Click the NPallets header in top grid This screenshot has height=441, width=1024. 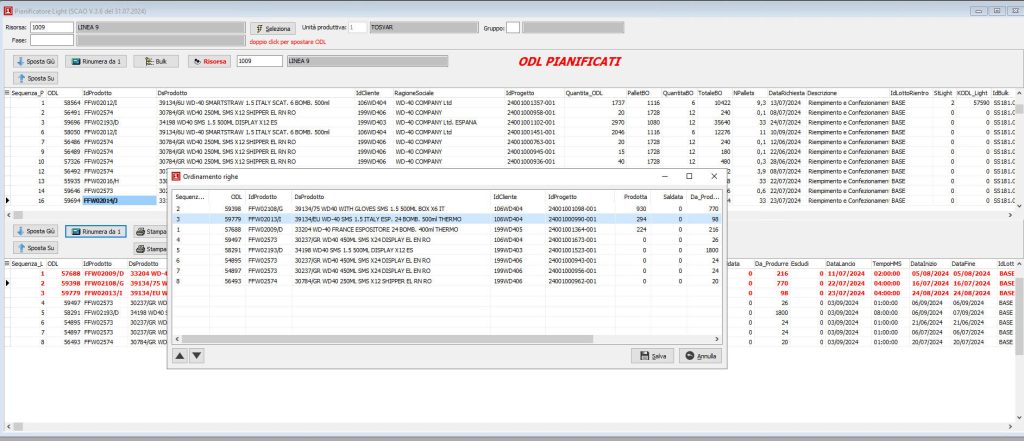tap(749, 93)
